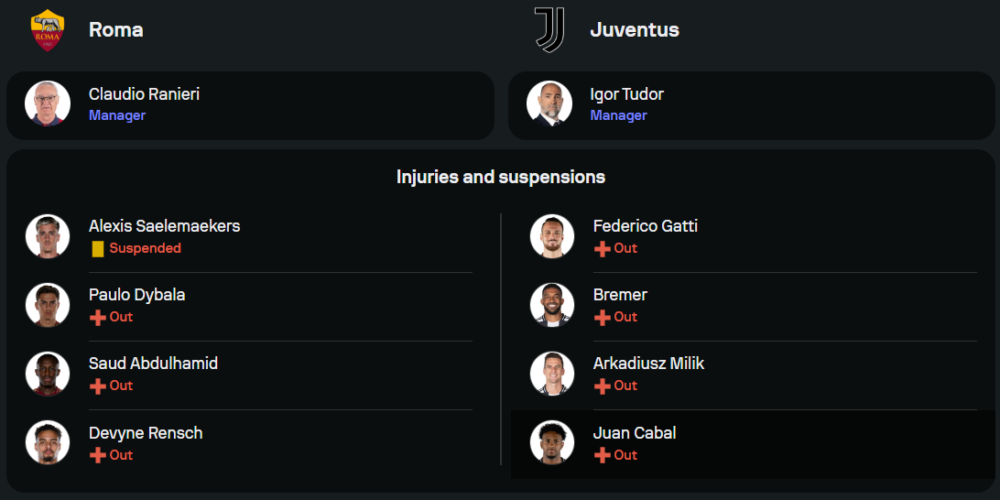Click the Claudio Ranieri name link
This screenshot has height=500, width=1000.
144,94
